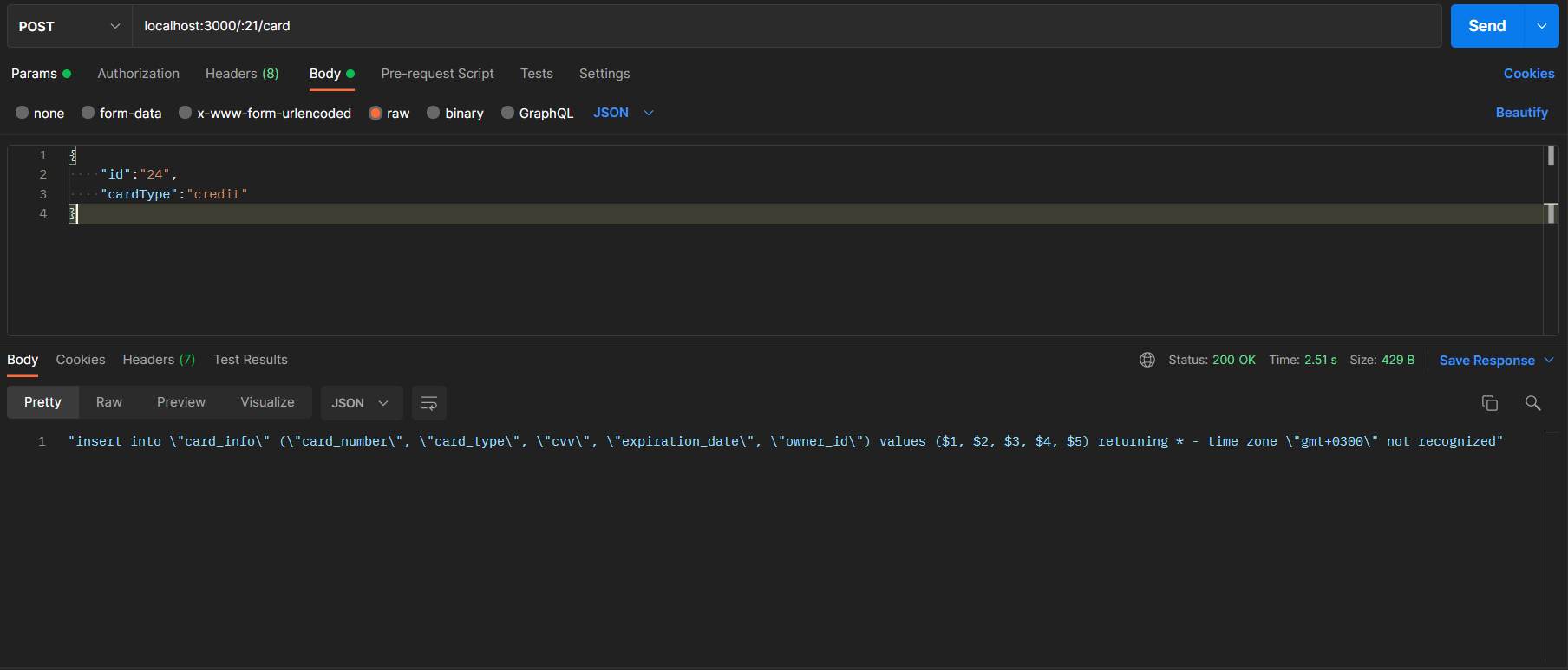1568x670 pixels.
Task: Open the Pre-request Script tab
Action: point(437,74)
